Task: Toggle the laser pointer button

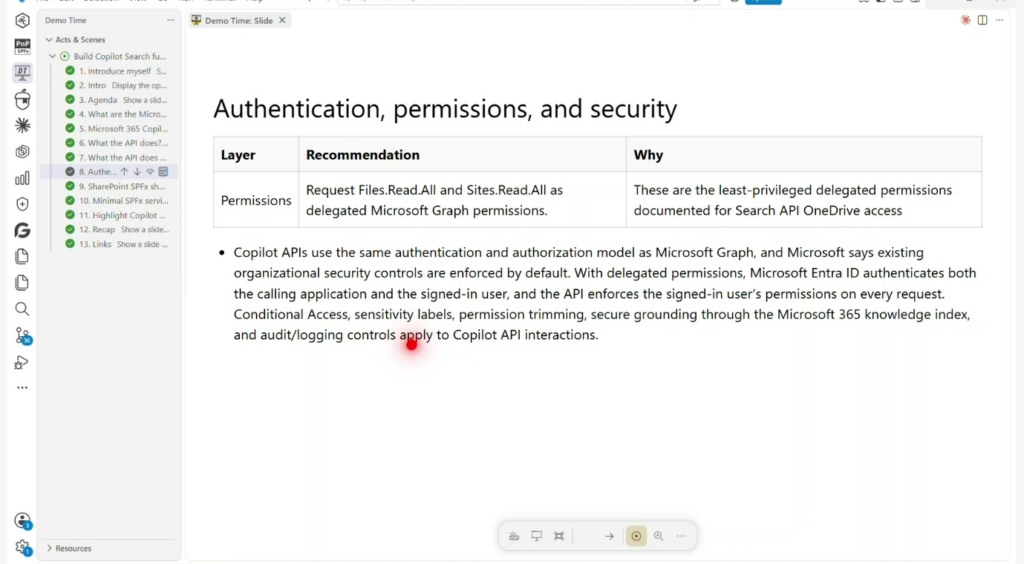Action: coord(636,536)
